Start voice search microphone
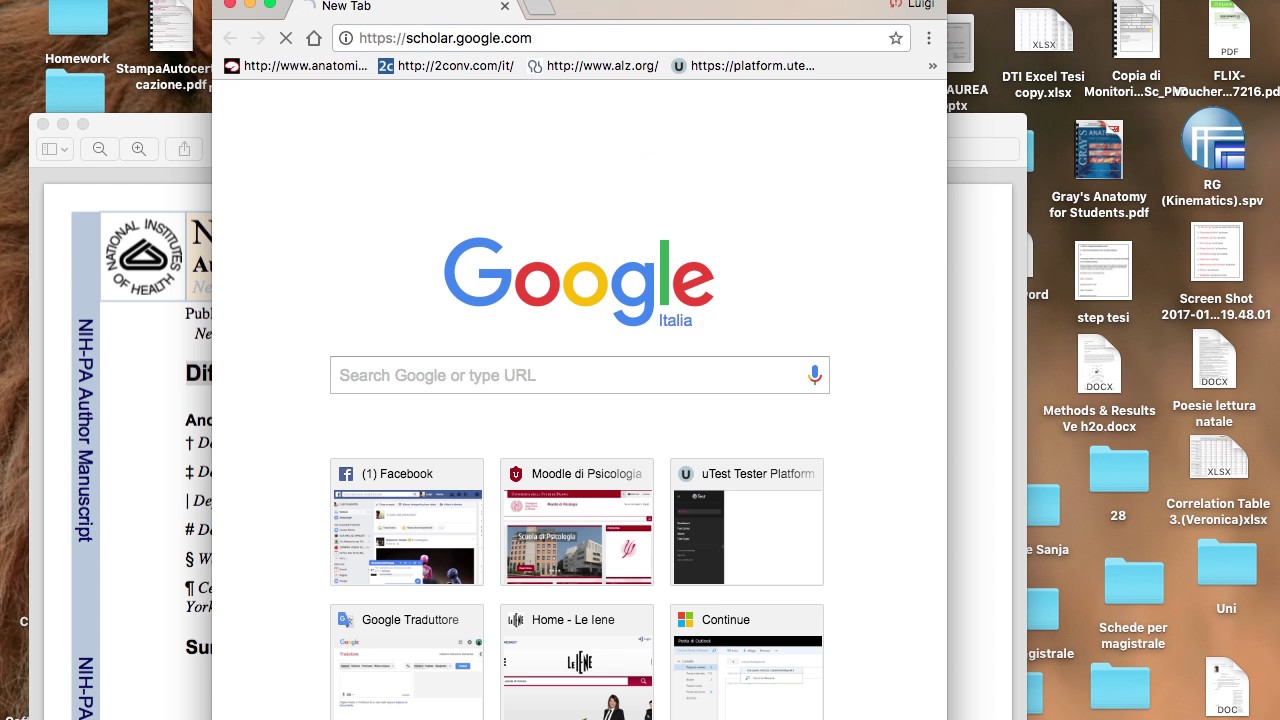The image size is (1280, 720). pos(815,375)
